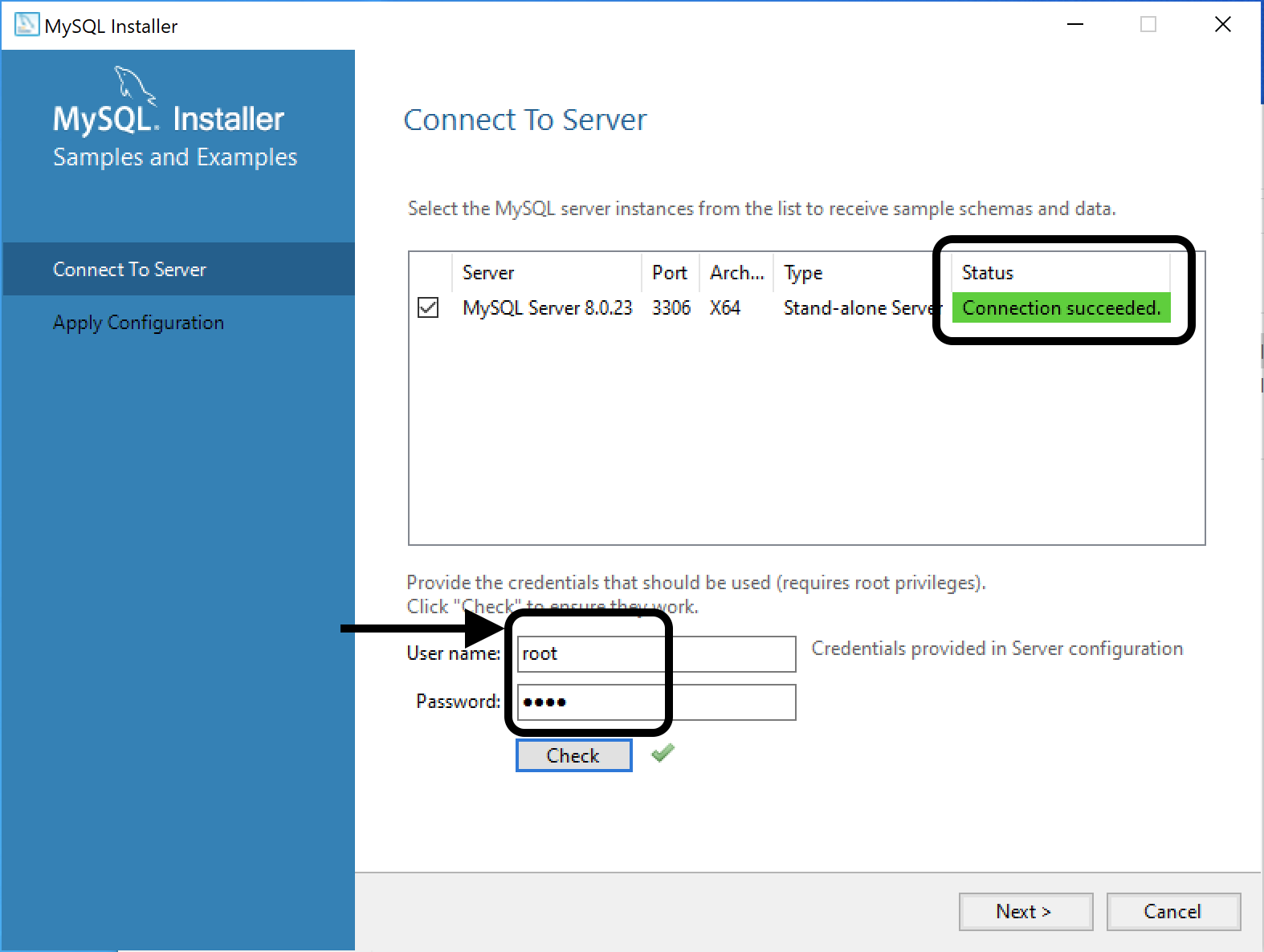Screen dimensions: 1264x952
Task: Click the Cancel button
Action: click(x=1173, y=912)
